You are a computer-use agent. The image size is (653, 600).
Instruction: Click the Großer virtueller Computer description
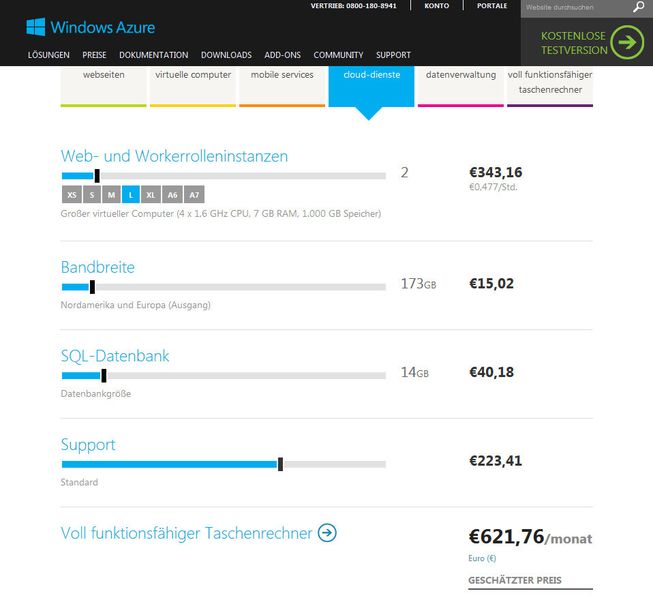tap(221, 214)
